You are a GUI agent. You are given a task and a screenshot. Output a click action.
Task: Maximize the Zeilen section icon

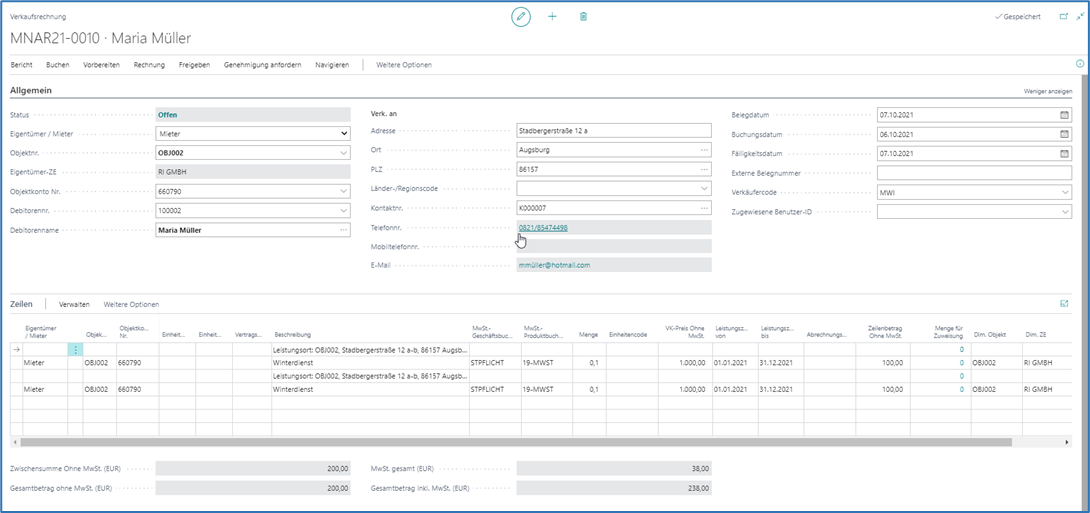click(1063, 303)
